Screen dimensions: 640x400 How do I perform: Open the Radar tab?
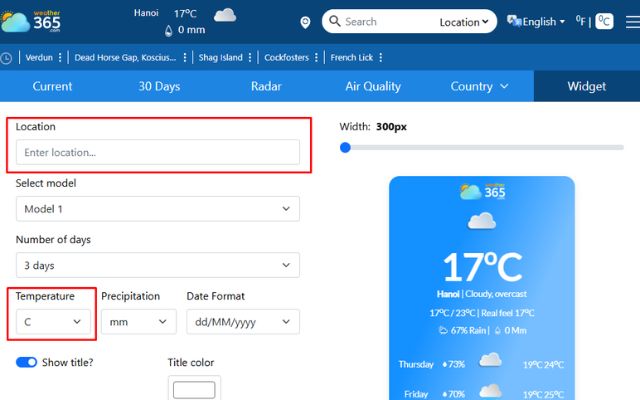(x=266, y=86)
